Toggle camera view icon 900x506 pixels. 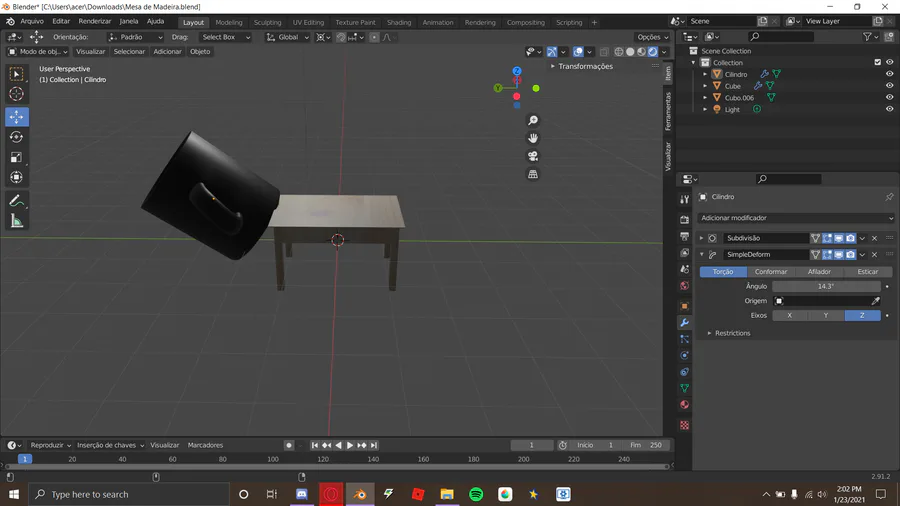tap(533, 156)
